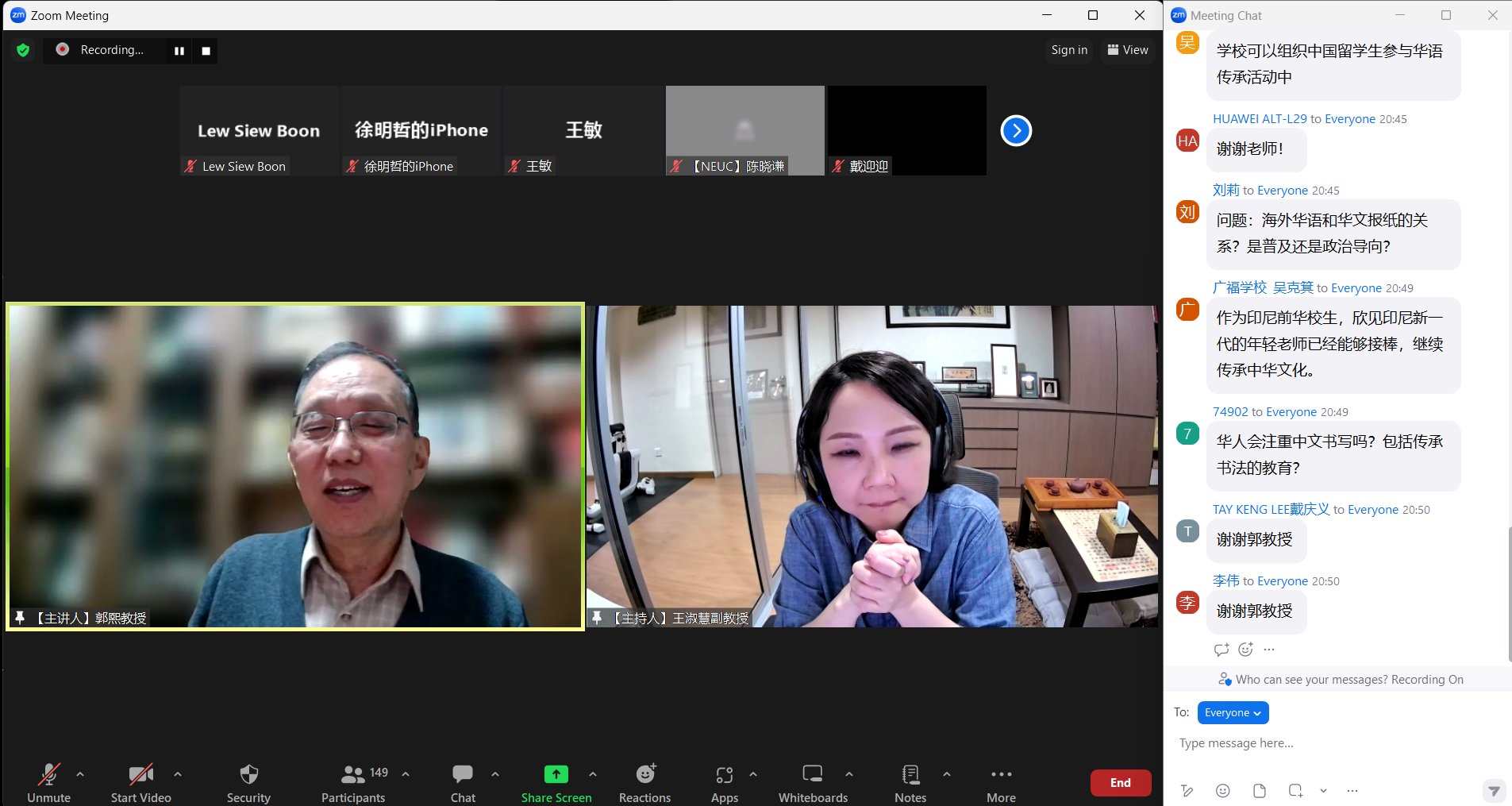Open the More options
This screenshot has width=1512, height=806.
1001,783
